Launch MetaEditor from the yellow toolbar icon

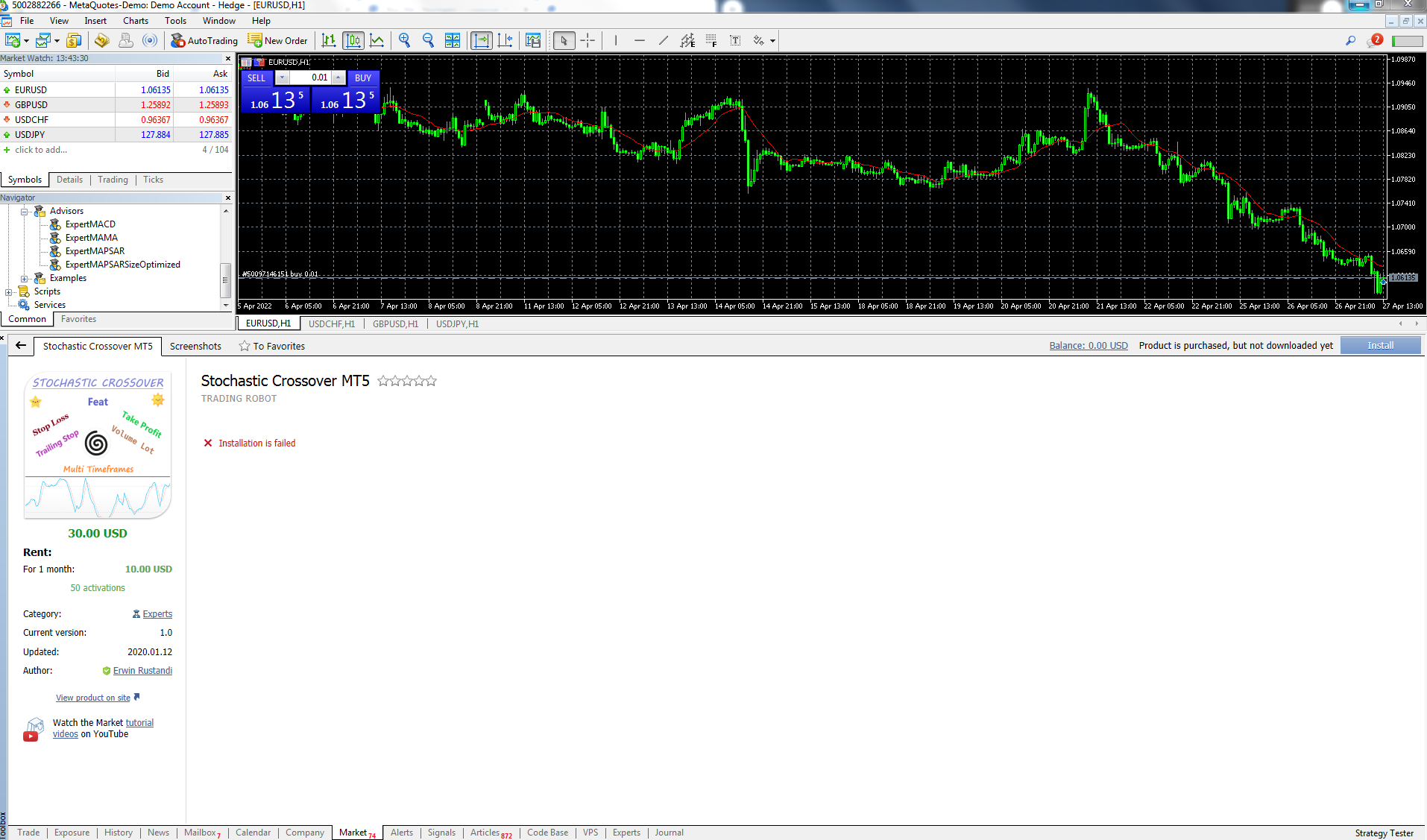(102, 40)
